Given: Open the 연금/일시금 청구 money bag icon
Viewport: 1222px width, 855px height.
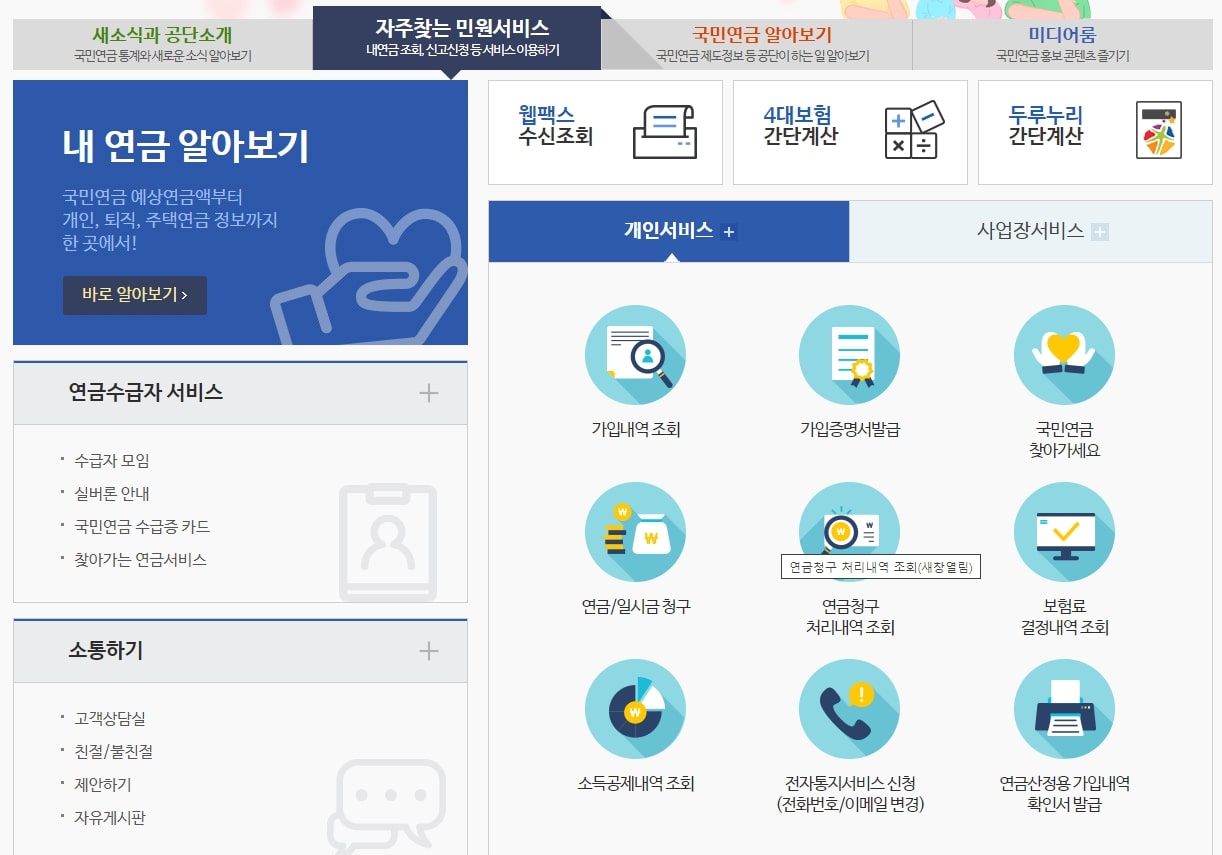Looking at the screenshot, I should tap(635, 532).
